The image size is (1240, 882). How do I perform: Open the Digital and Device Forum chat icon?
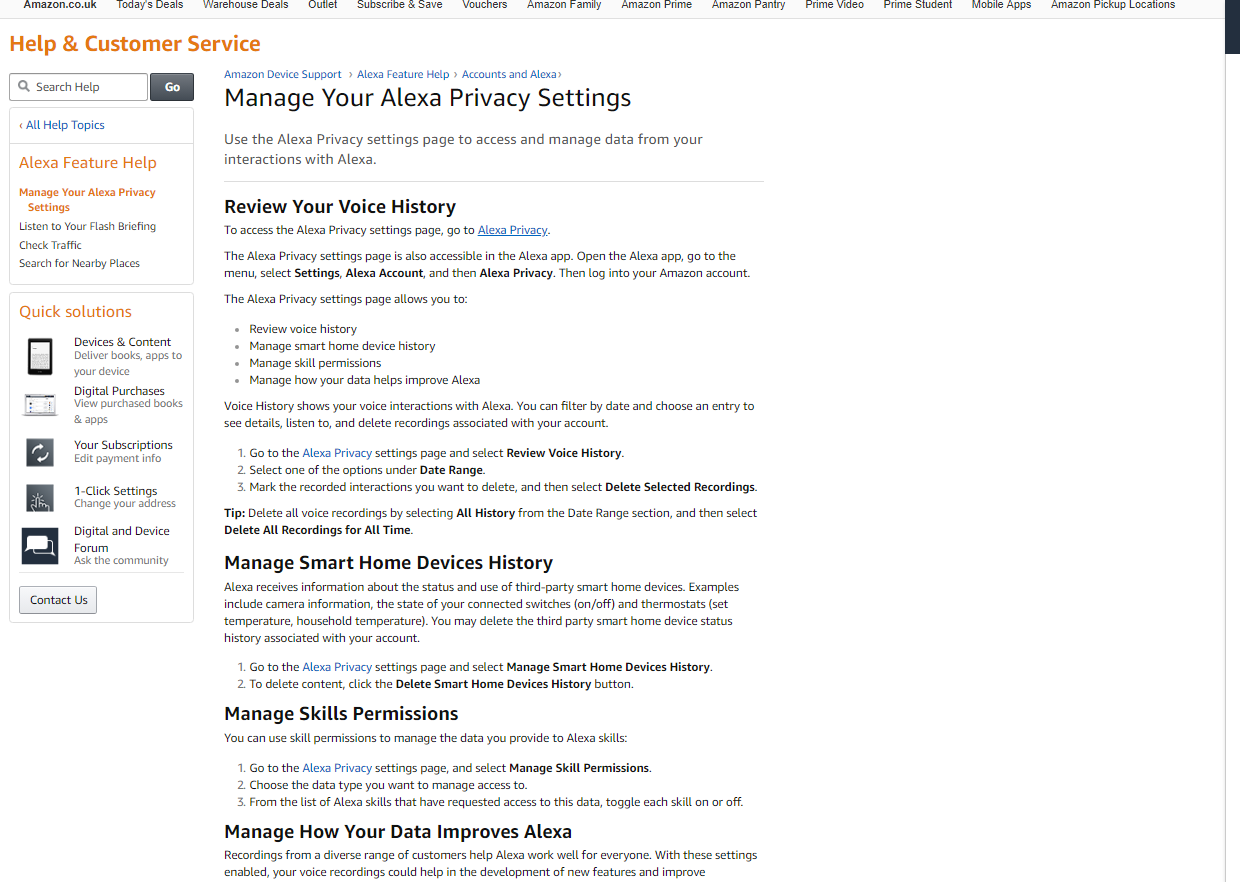click(40, 546)
